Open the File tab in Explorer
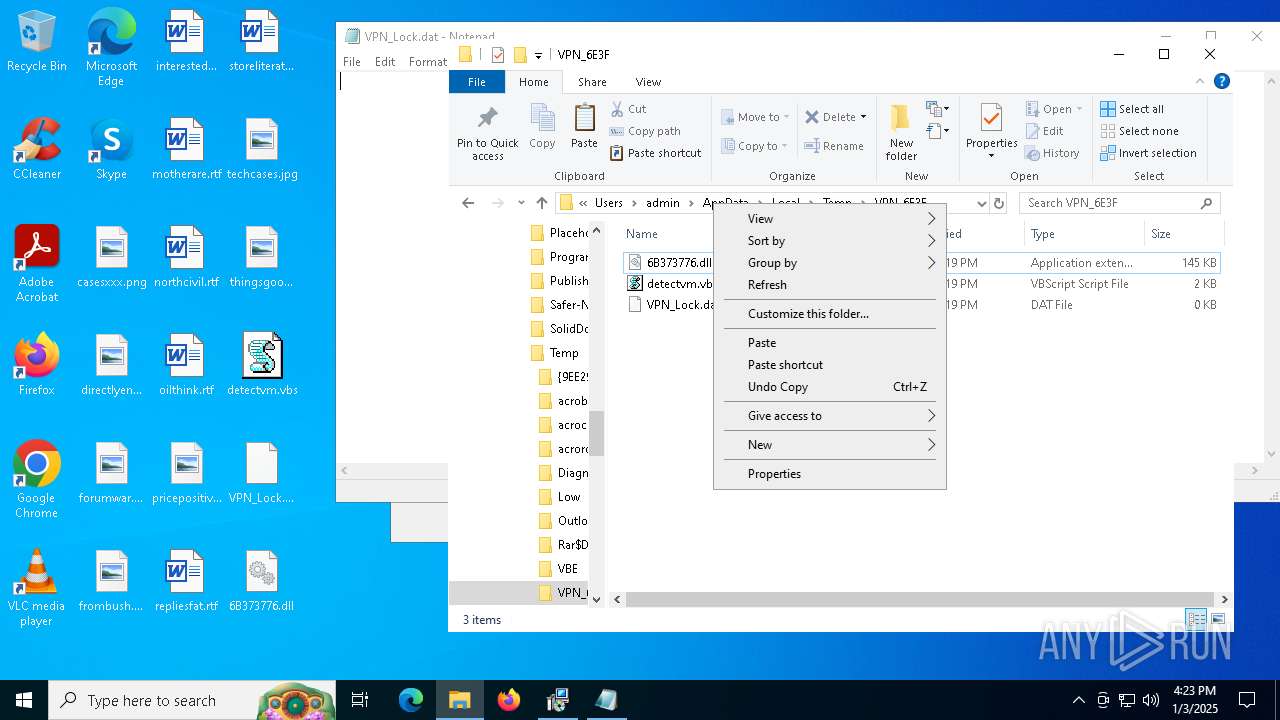The image size is (1280, 720). click(477, 82)
